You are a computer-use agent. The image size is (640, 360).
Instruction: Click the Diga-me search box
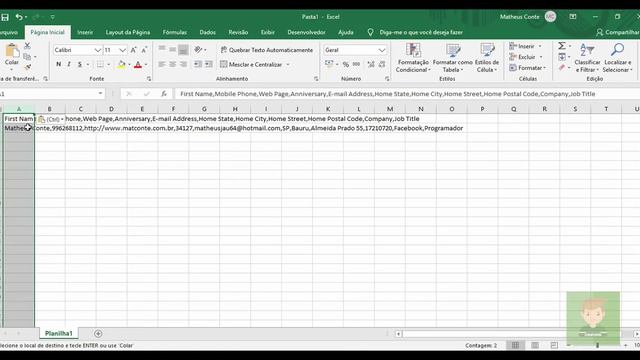tap(421, 32)
